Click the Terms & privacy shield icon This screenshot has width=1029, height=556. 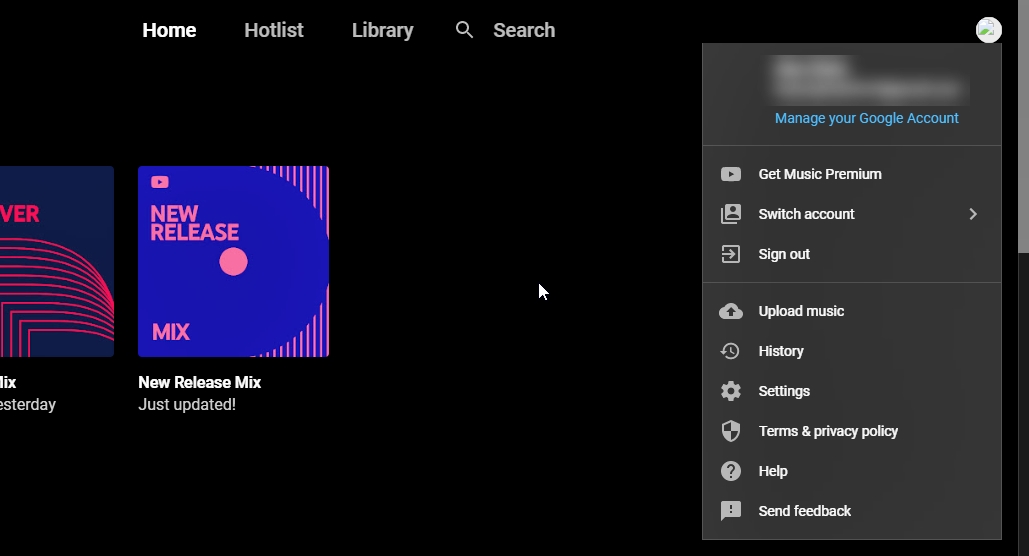pyautogui.click(x=731, y=431)
